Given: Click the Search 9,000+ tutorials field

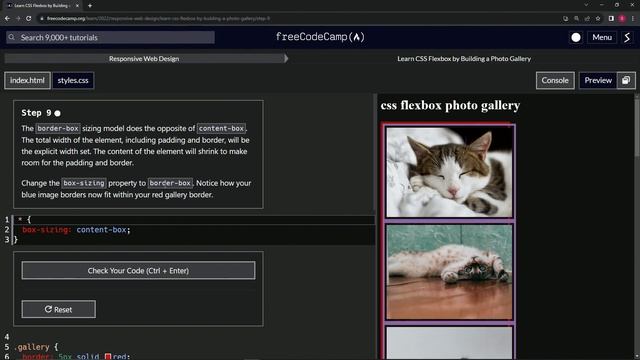Looking at the screenshot, I should [110, 38].
